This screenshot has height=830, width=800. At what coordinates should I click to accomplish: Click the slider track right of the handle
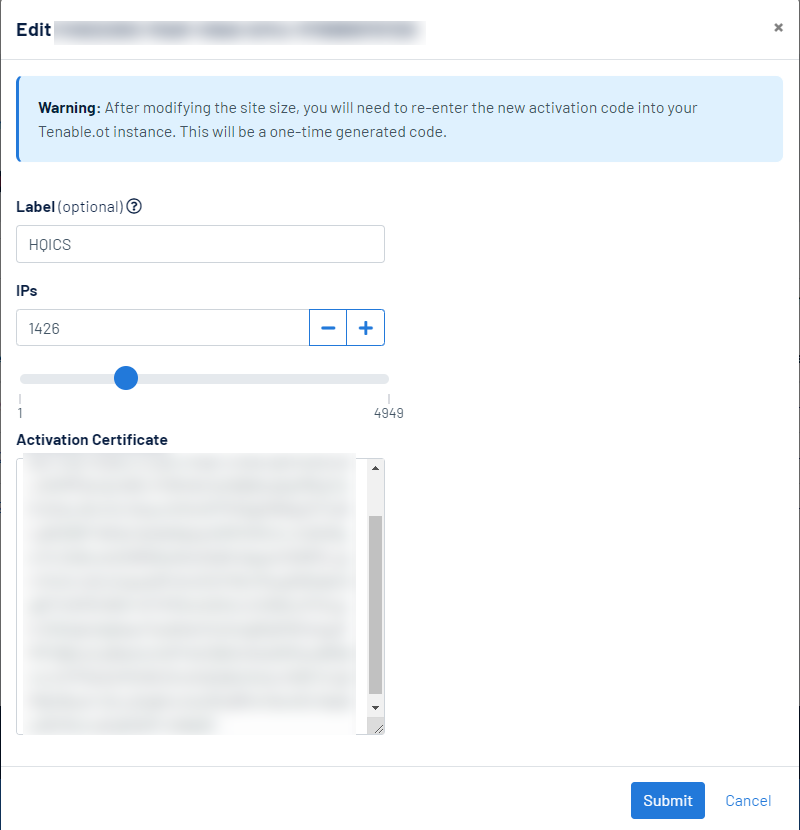coord(260,379)
